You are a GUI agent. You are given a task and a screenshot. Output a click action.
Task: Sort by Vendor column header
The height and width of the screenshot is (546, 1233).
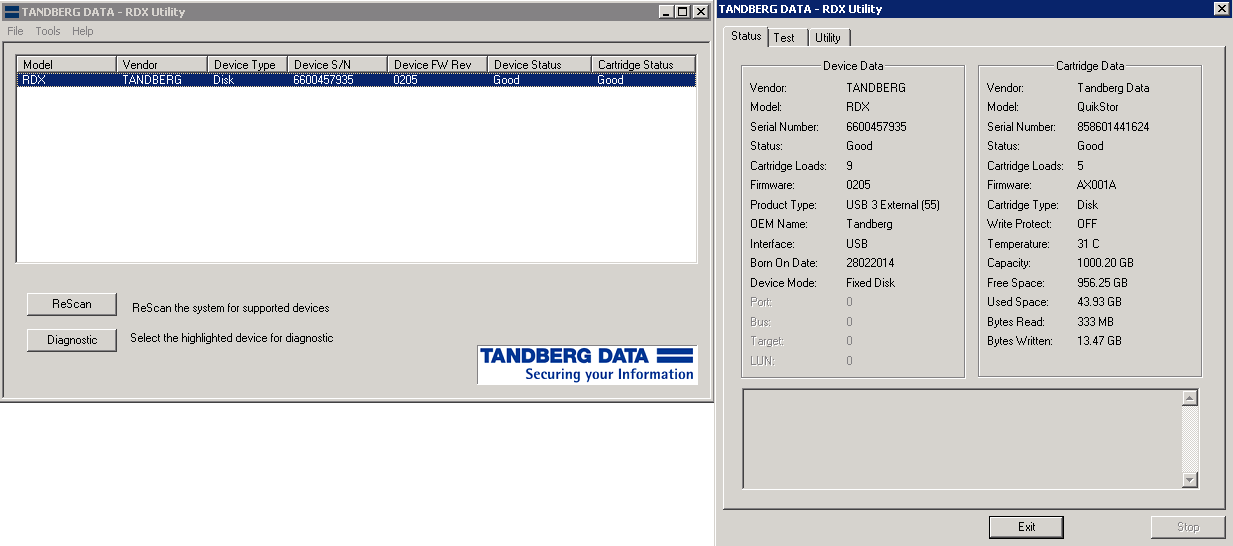(163, 65)
